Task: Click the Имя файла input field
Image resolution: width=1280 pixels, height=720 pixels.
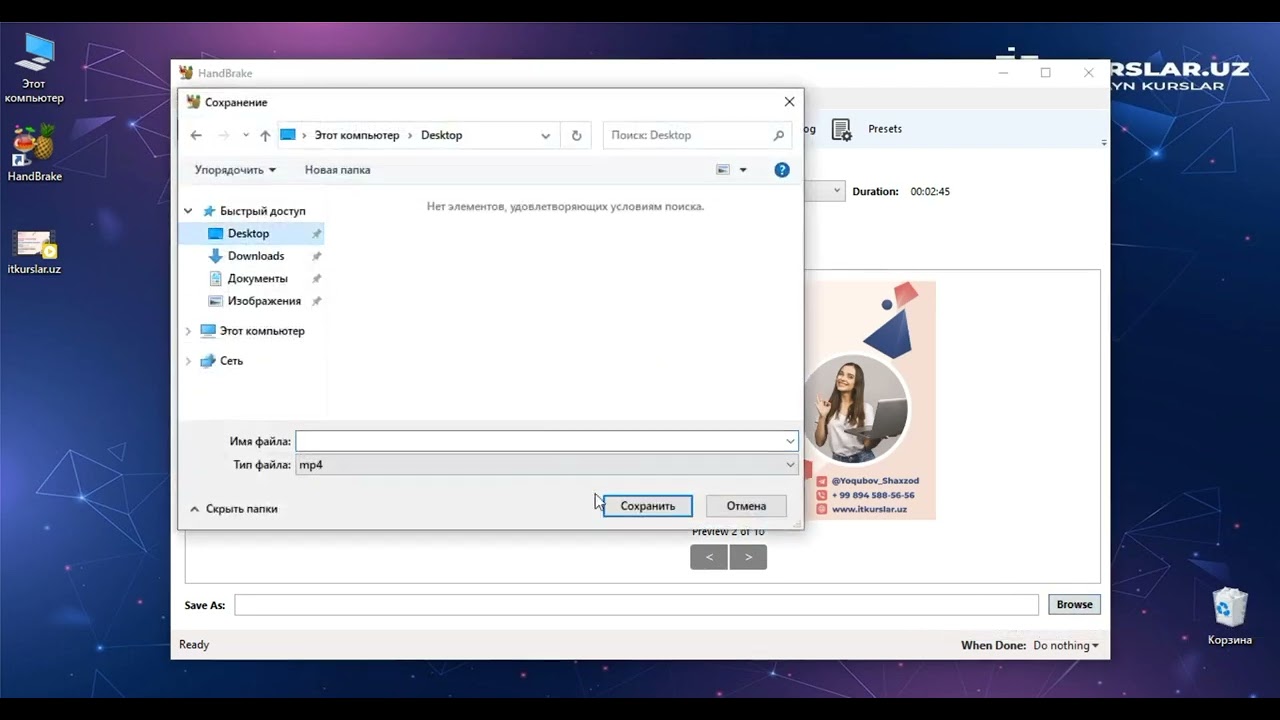Action: 540,441
